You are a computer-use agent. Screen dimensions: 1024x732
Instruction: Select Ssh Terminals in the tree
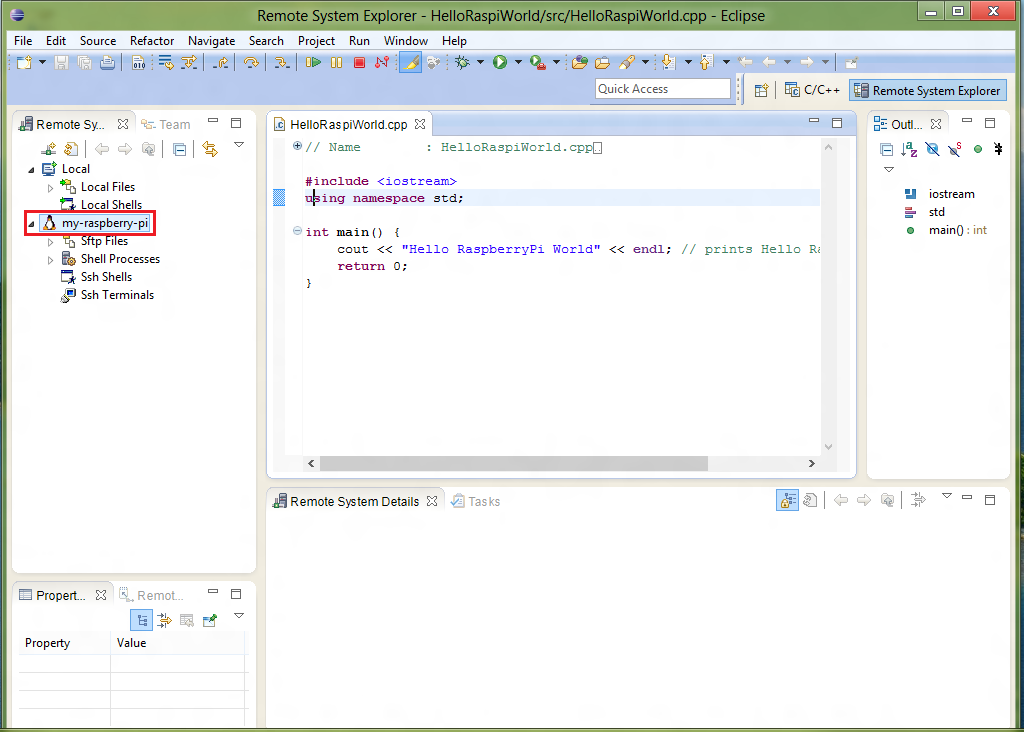(x=118, y=294)
